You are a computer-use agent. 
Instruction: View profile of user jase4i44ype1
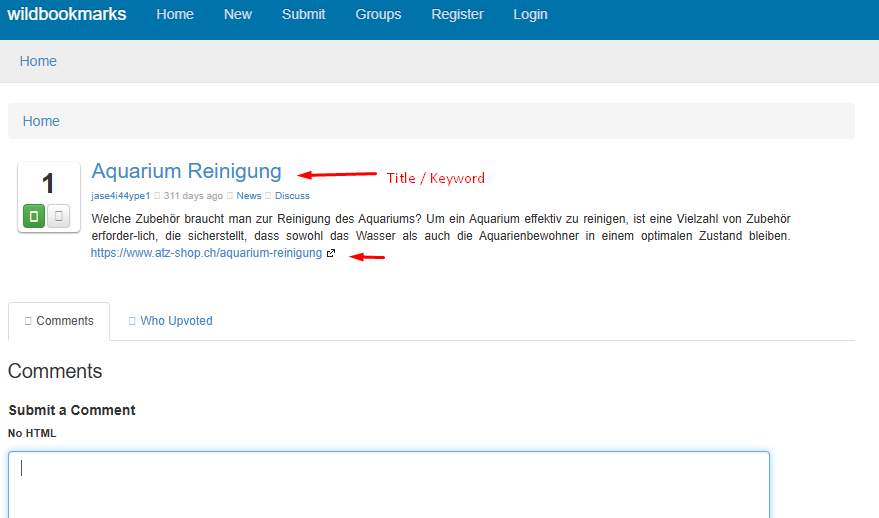[120, 196]
